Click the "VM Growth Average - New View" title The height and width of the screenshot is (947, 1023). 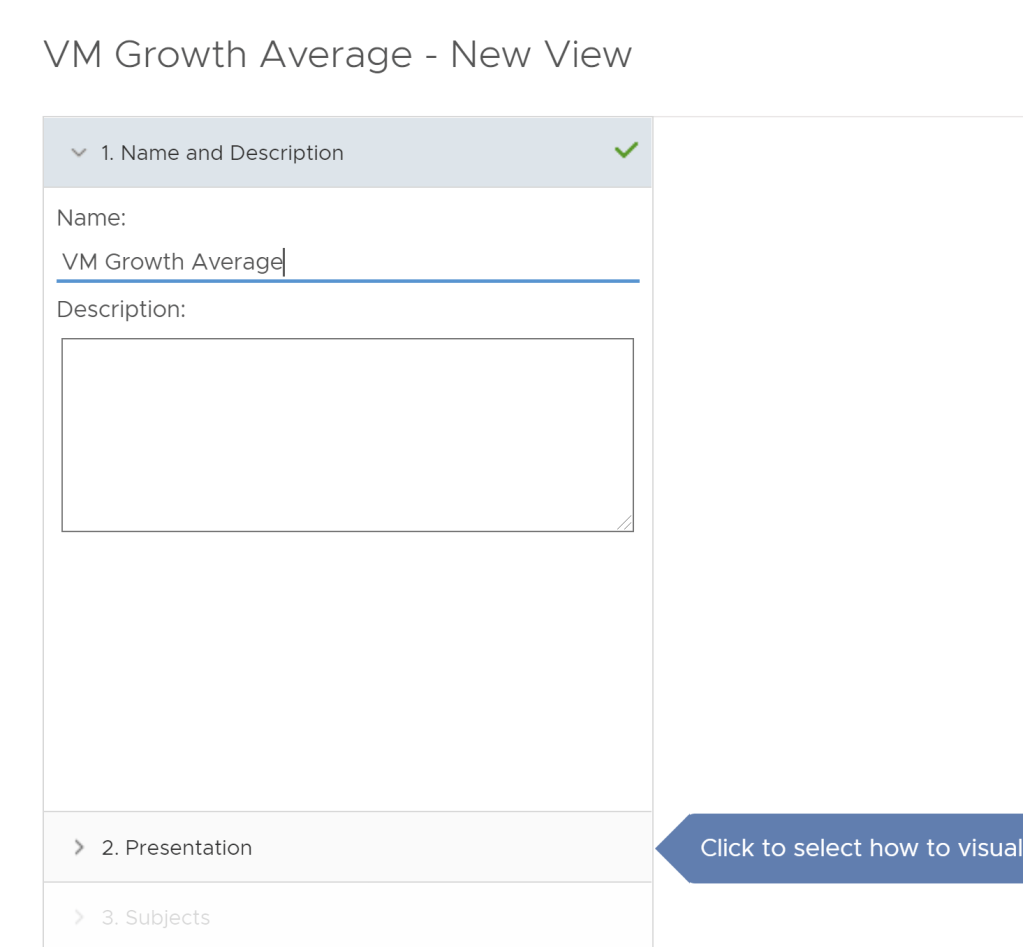[x=337, y=55]
